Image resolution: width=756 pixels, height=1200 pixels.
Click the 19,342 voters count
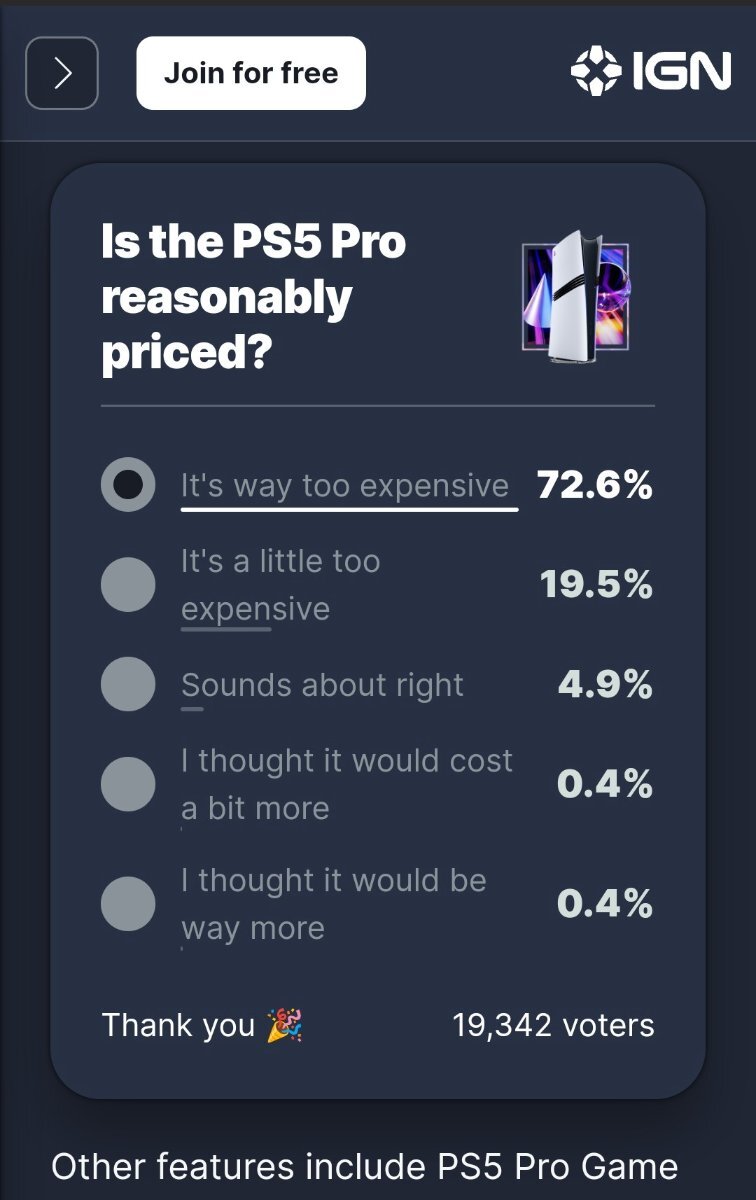point(553,1025)
